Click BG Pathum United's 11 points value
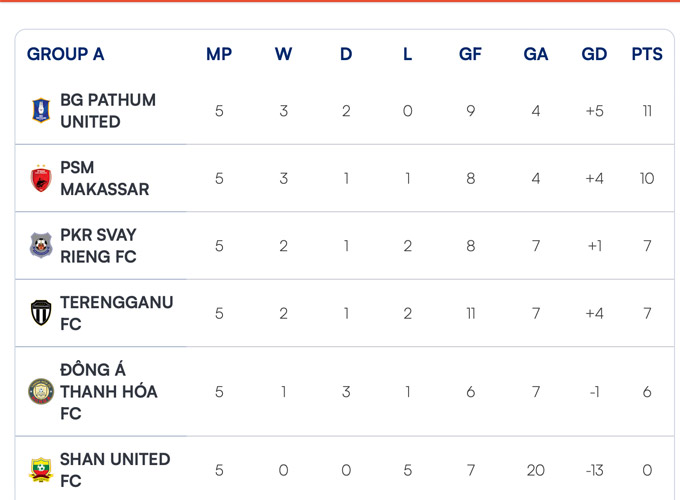Viewport: 680px width, 500px height. point(647,111)
